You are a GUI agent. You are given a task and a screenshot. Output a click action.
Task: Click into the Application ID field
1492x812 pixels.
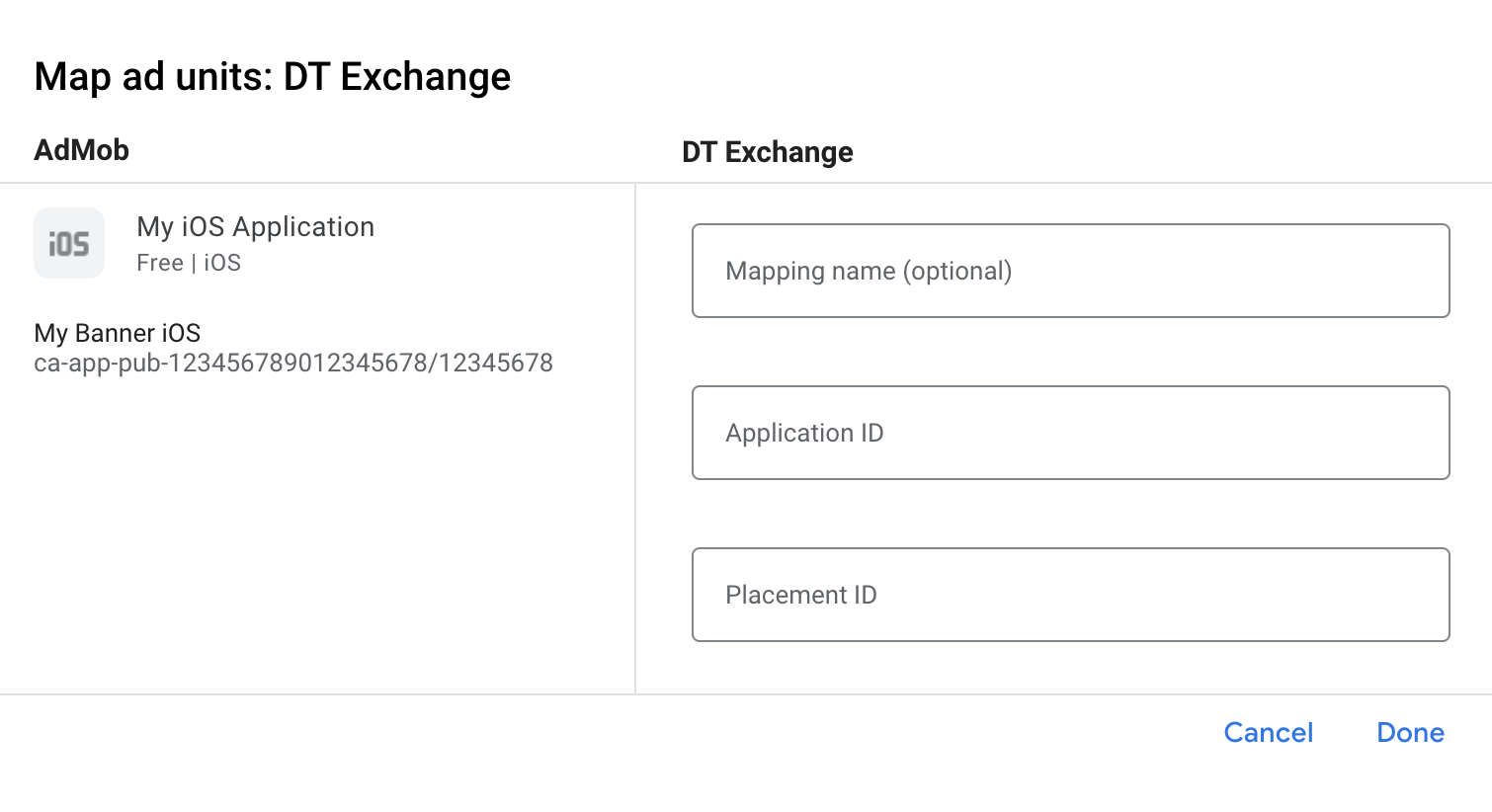tap(1070, 433)
